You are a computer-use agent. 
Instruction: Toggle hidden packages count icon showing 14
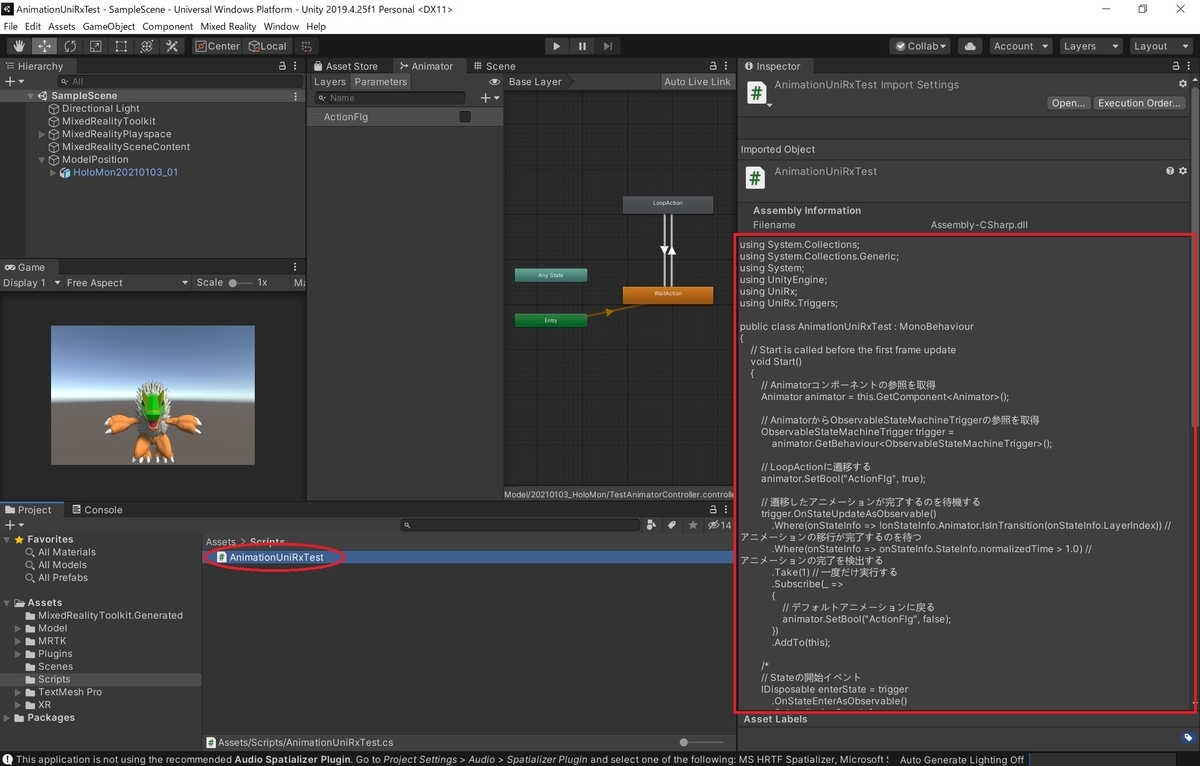(x=719, y=524)
